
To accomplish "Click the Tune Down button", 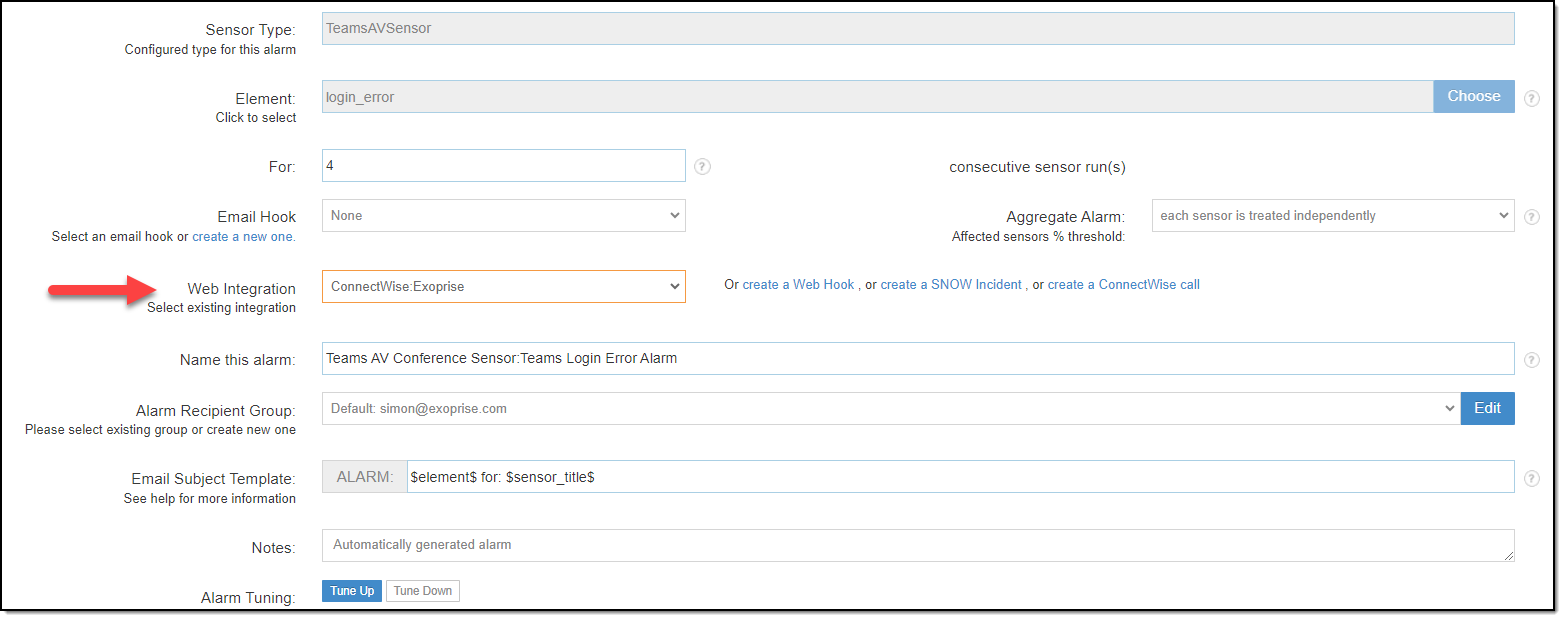I will point(422,590).
